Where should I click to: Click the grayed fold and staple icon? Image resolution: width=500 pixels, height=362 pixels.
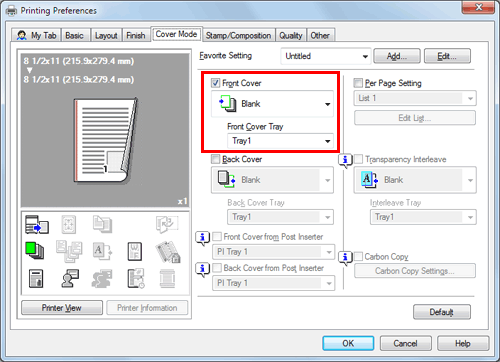tap(167, 224)
